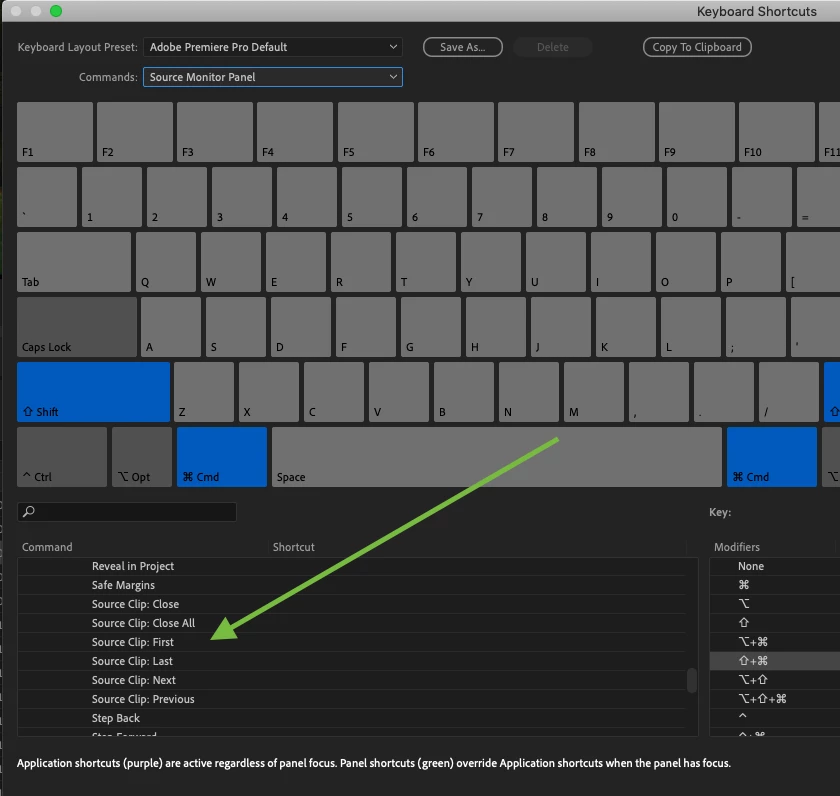
Task: Select the number 7 key
Action: (x=502, y=197)
